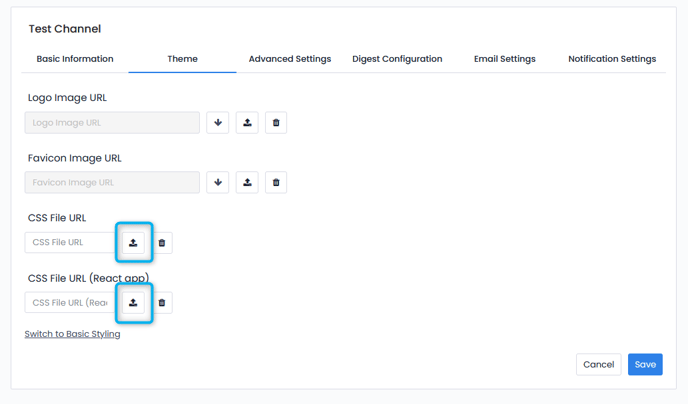
Task: Upload a CSS file using the upload icon
Action: tap(133, 243)
